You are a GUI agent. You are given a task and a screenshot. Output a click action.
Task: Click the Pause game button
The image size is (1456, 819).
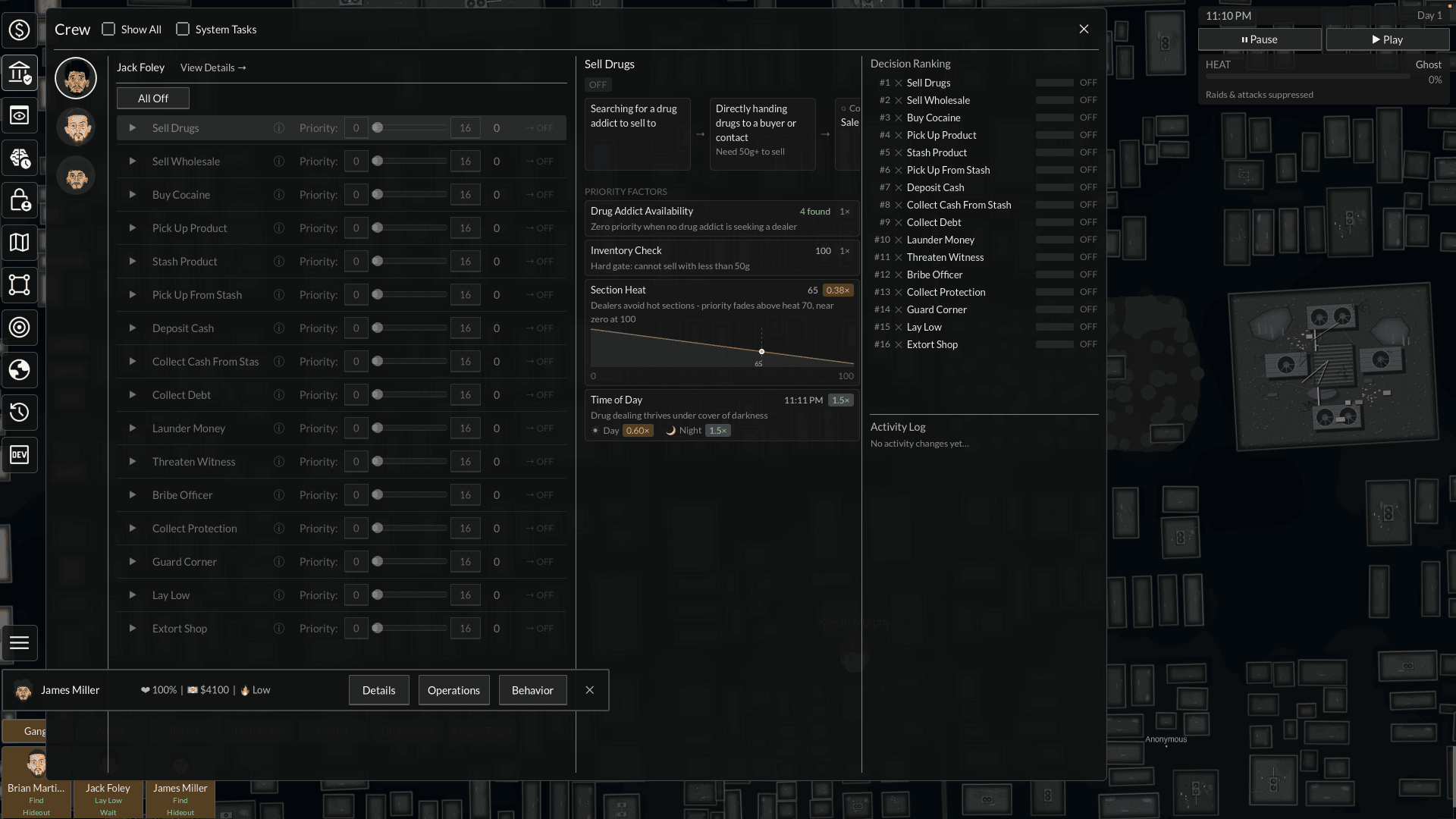click(1260, 39)
